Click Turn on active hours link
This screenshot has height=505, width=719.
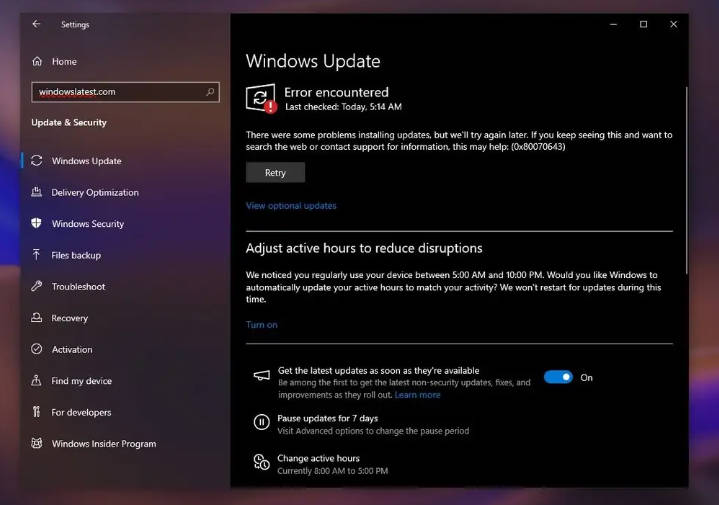point(261,324)
